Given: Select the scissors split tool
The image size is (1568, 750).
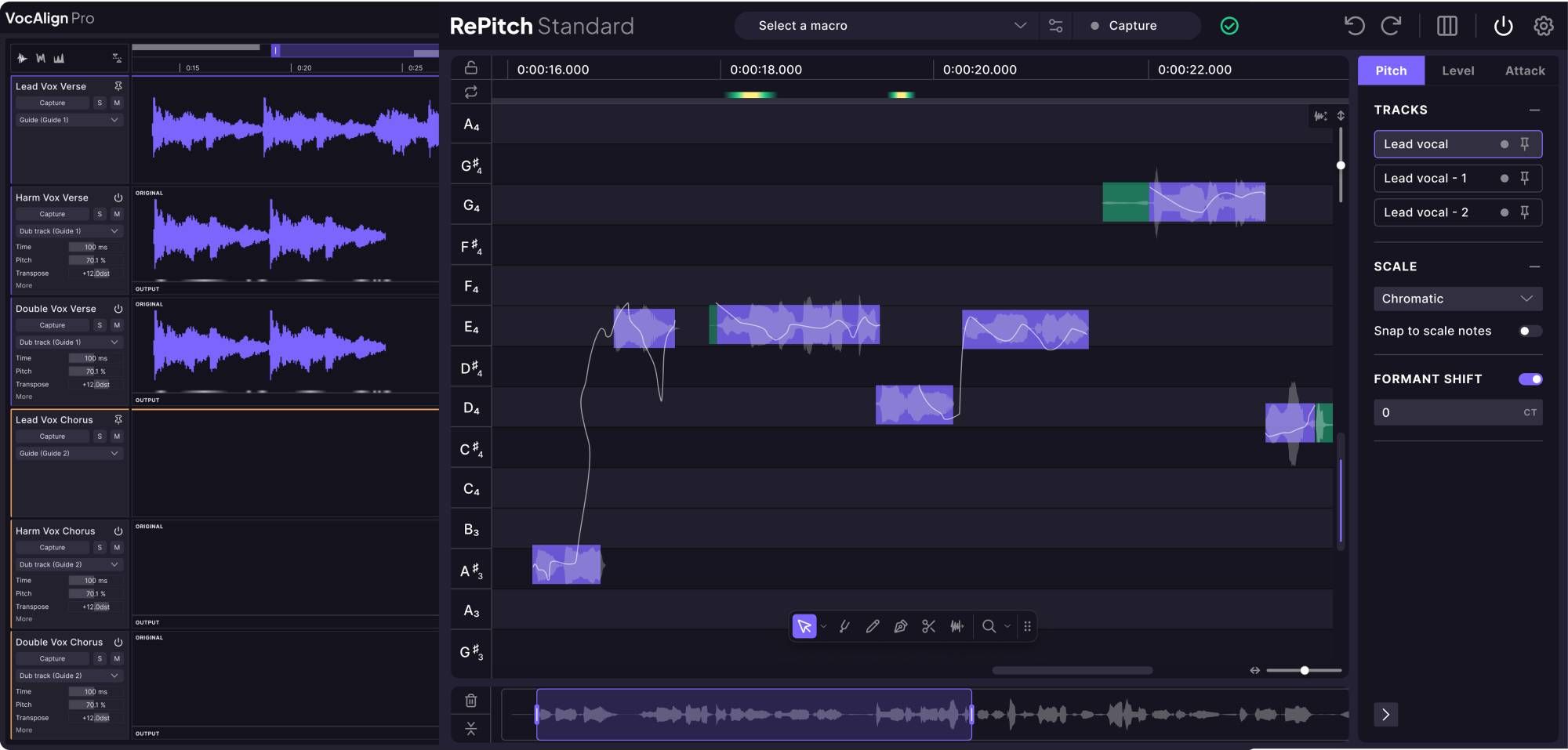Looking at the screenshot, I should click(929, 626).
